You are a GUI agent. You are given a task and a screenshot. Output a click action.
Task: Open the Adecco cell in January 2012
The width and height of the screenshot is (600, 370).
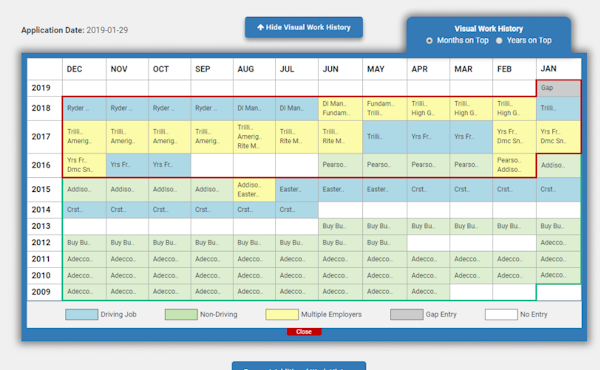tap(559, 243)
